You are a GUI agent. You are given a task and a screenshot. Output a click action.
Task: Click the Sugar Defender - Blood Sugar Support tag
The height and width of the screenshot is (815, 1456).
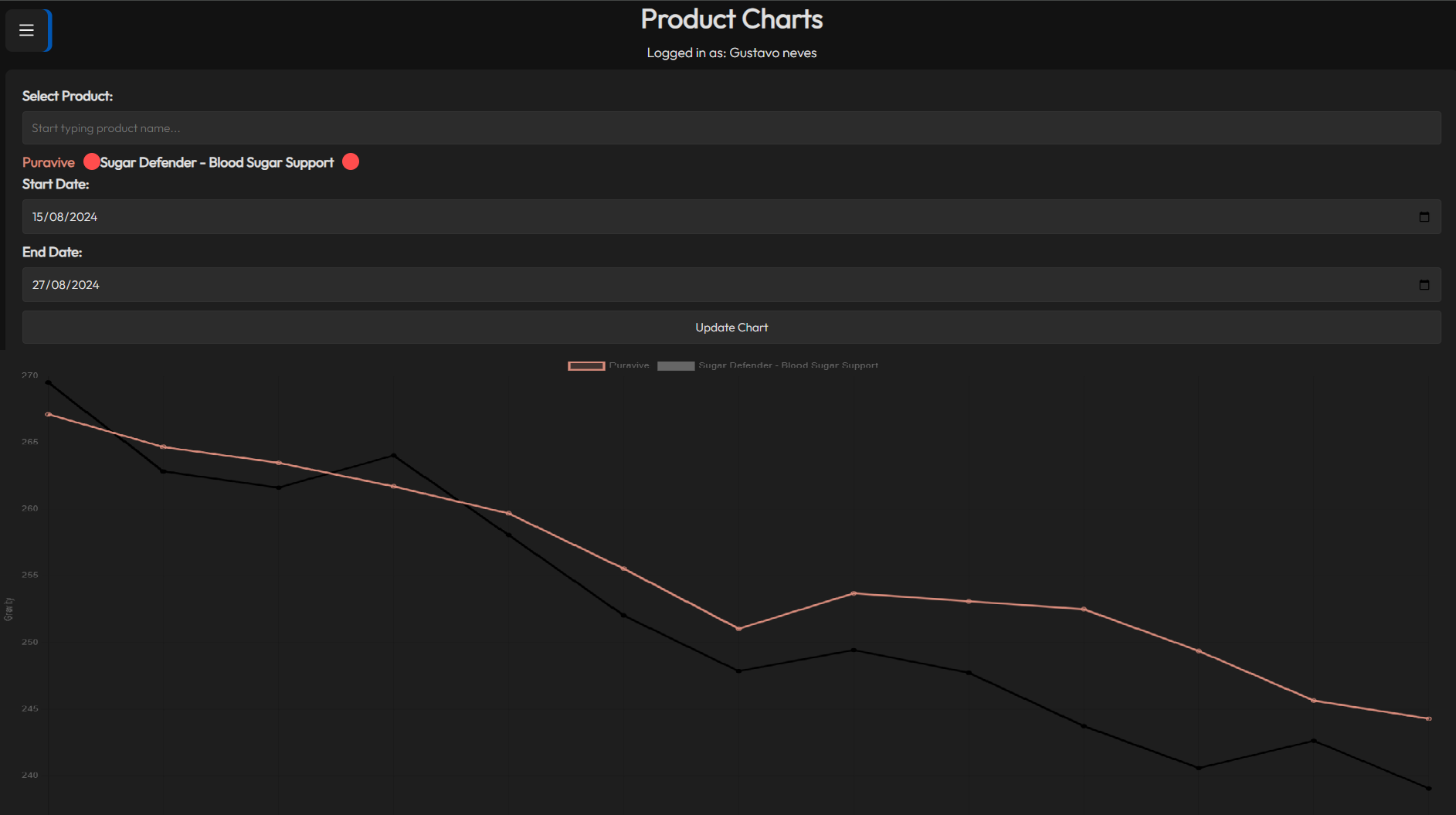(x=217, y=162)
